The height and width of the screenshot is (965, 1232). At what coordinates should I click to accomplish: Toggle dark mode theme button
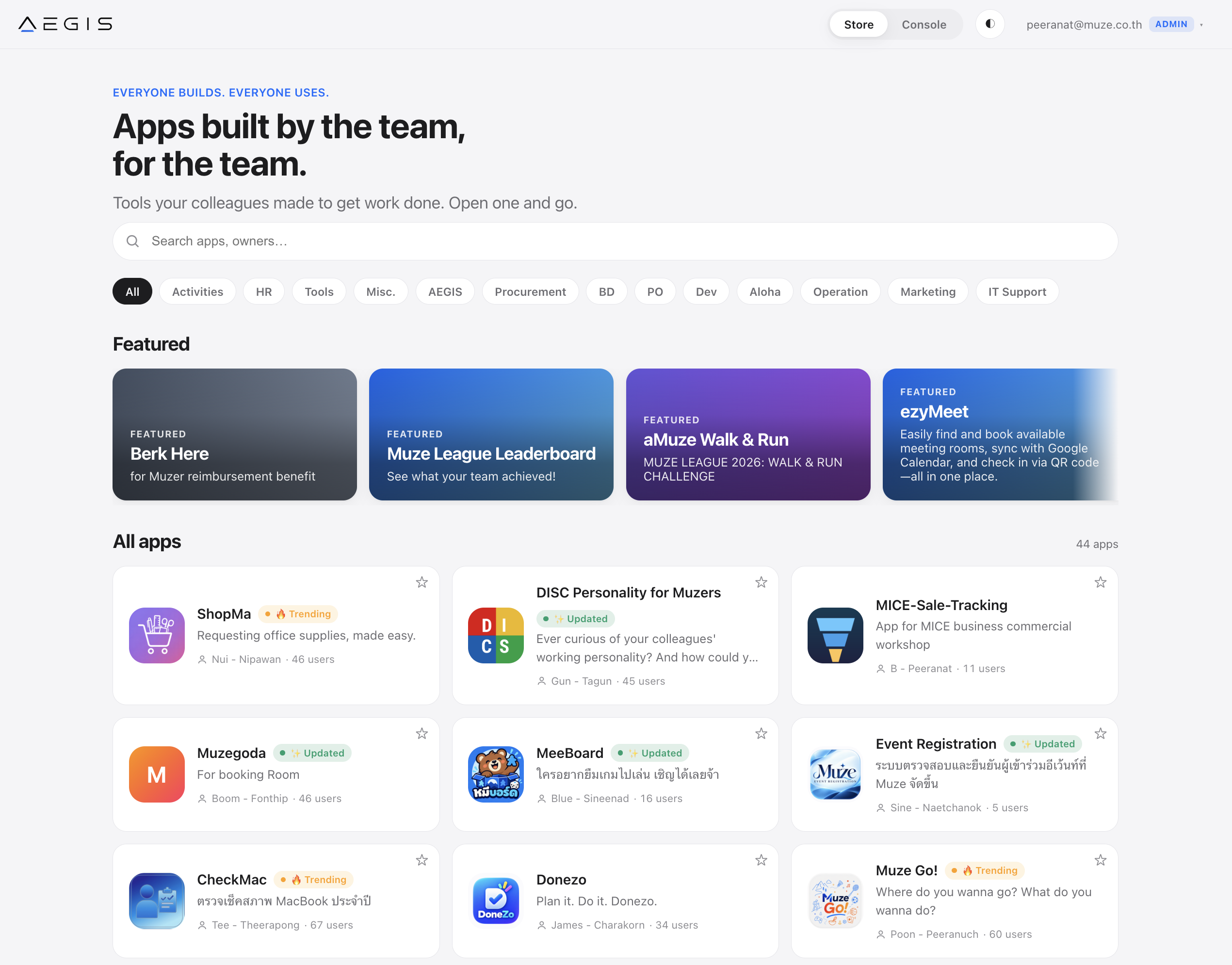[989, 24]
